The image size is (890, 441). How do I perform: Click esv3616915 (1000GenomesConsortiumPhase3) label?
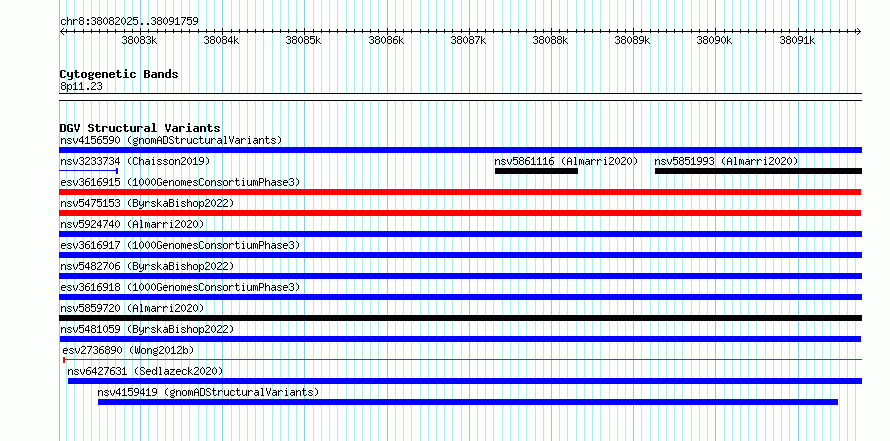180,182
